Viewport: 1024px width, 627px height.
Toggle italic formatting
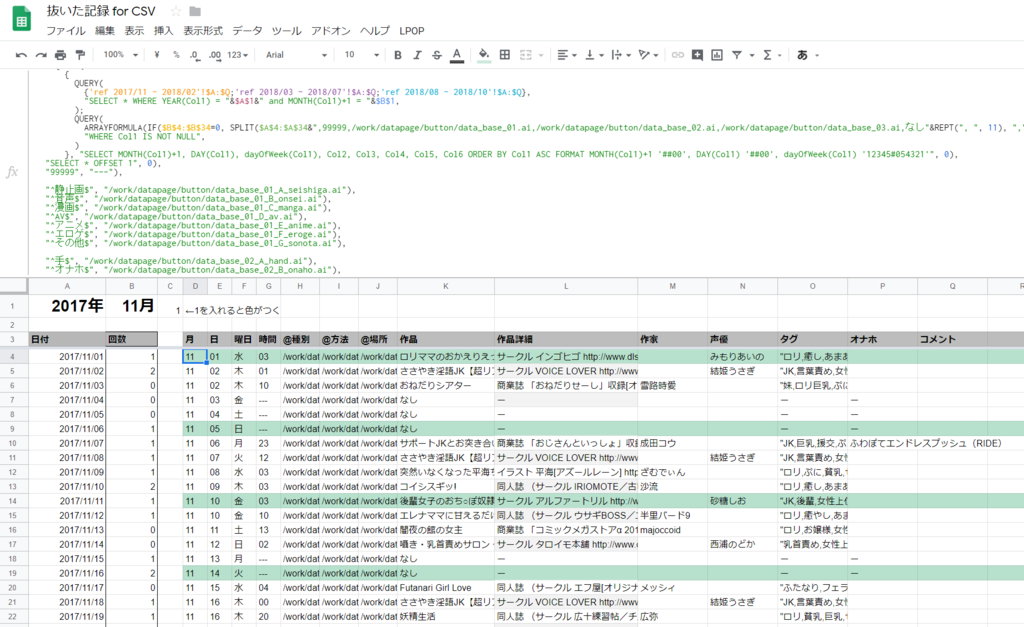coord(417,55)
